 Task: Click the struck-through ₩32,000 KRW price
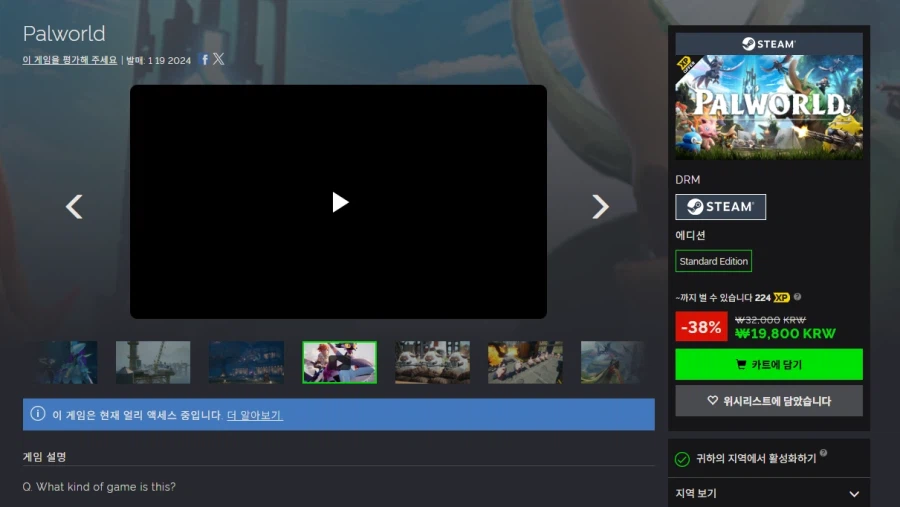point(770,320)
